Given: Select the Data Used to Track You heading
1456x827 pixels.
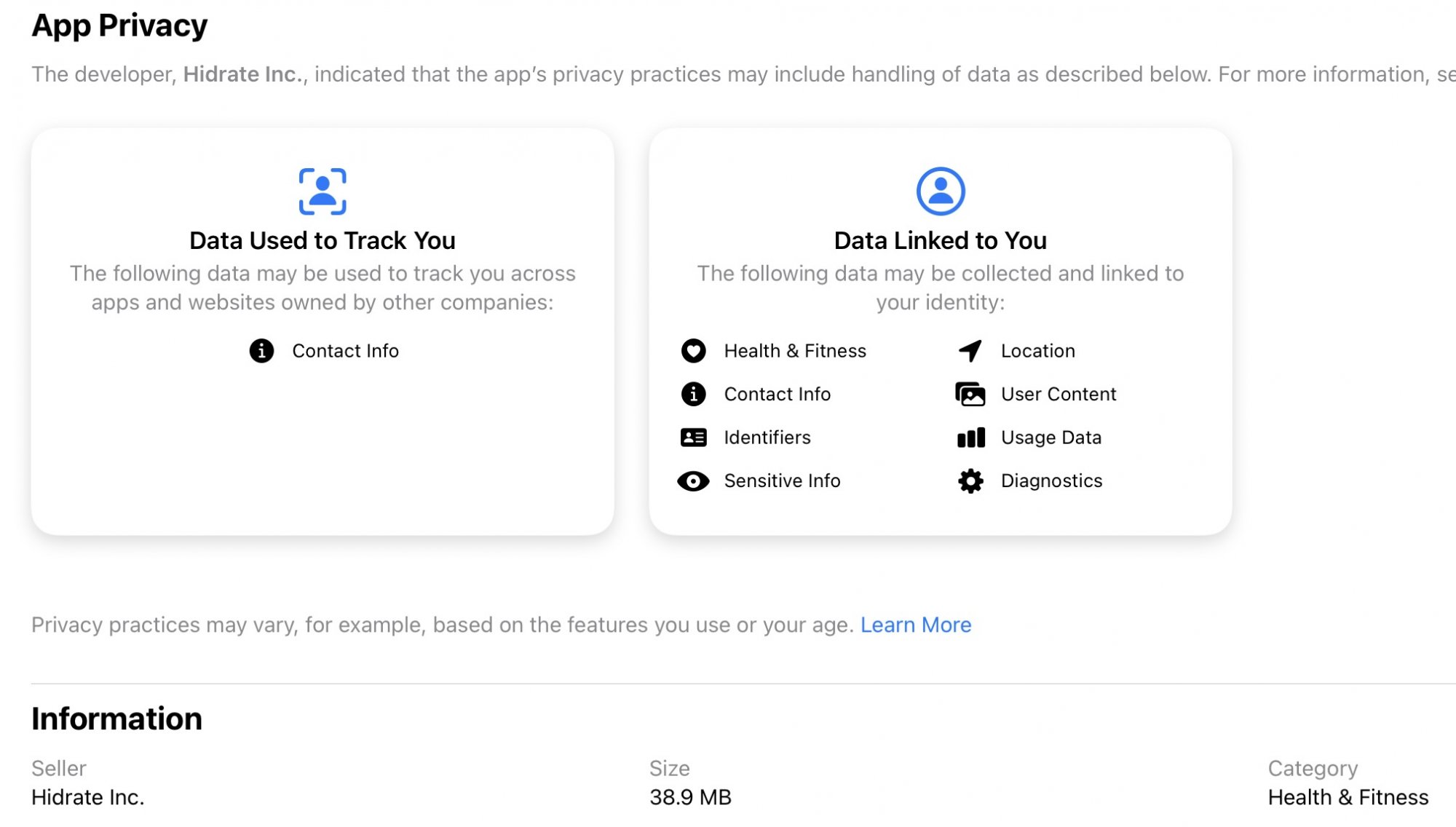Looking at the screenshot, I should [323, 240].
